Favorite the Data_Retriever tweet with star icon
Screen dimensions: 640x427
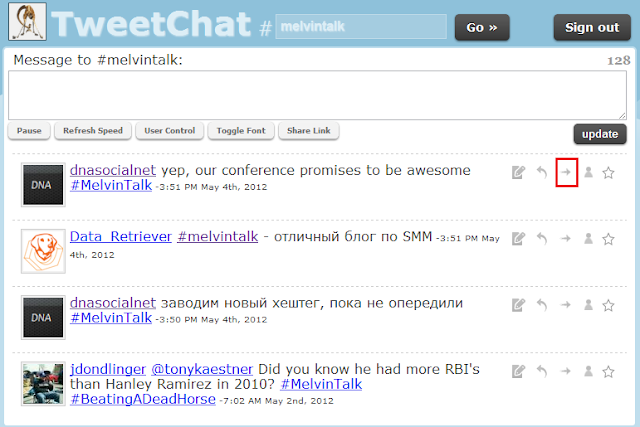pos(609,239)
